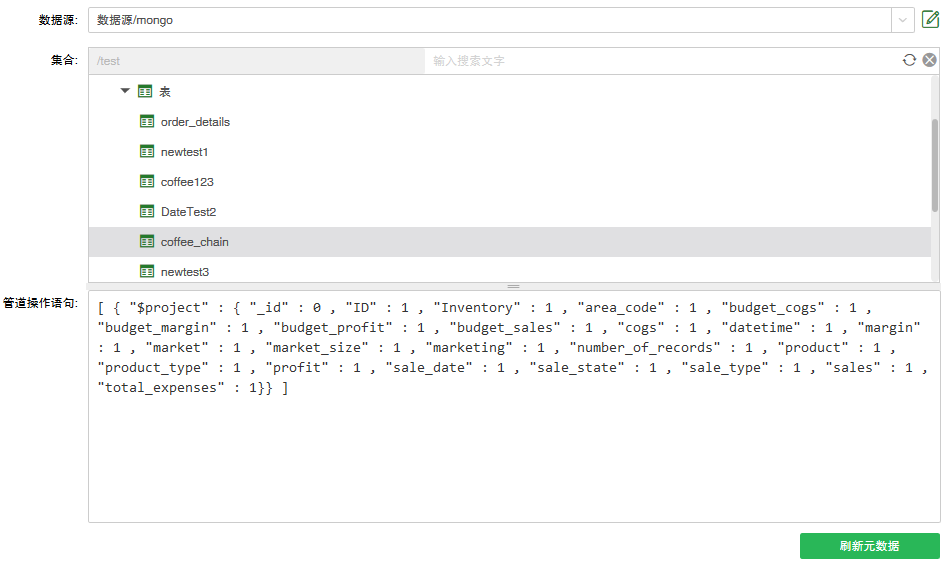Select the newtest3 table entry
This screenshot has width=950, height=564.
(185, 271)
